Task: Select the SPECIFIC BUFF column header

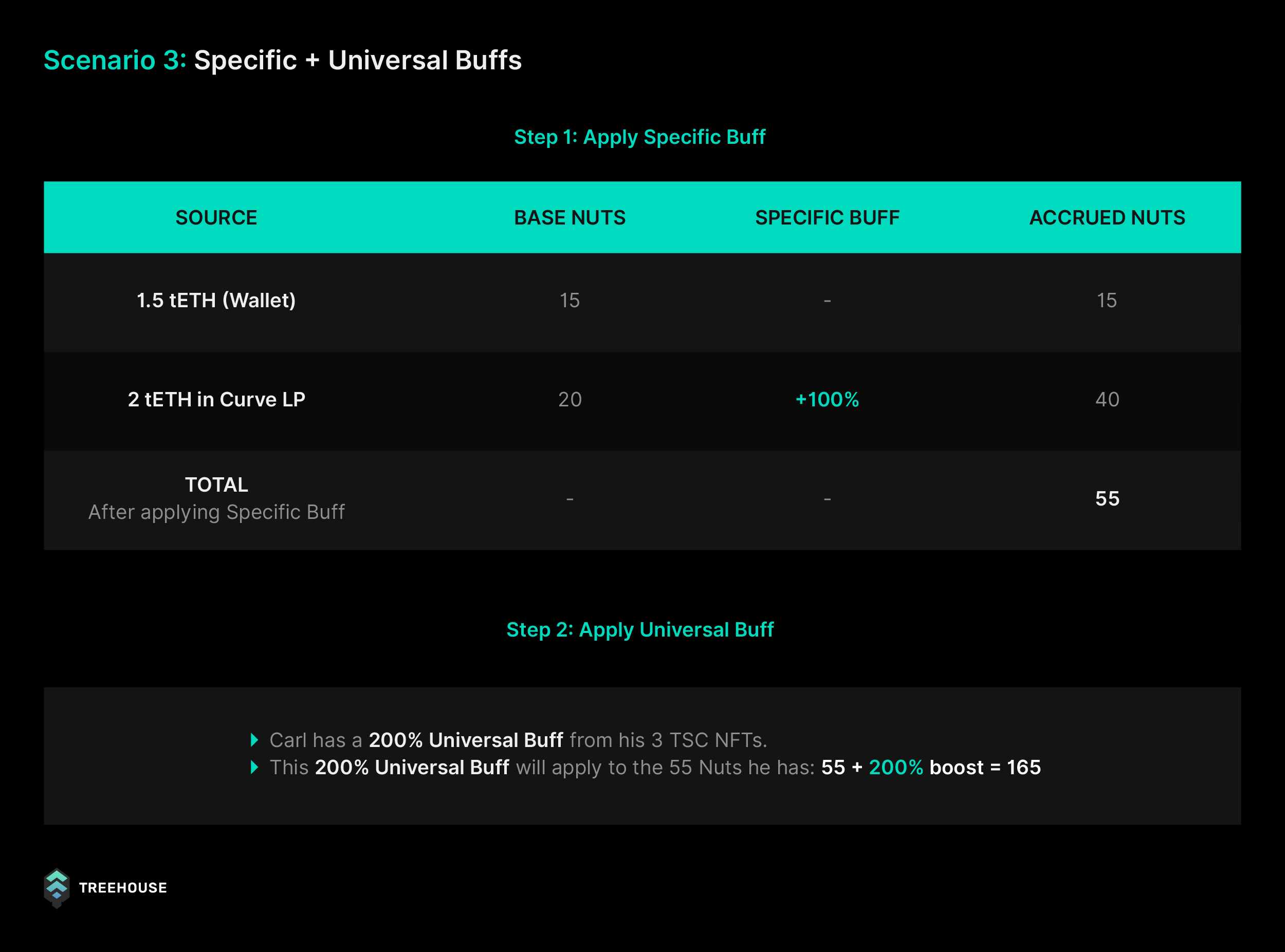Action: (x=827, y=218)
